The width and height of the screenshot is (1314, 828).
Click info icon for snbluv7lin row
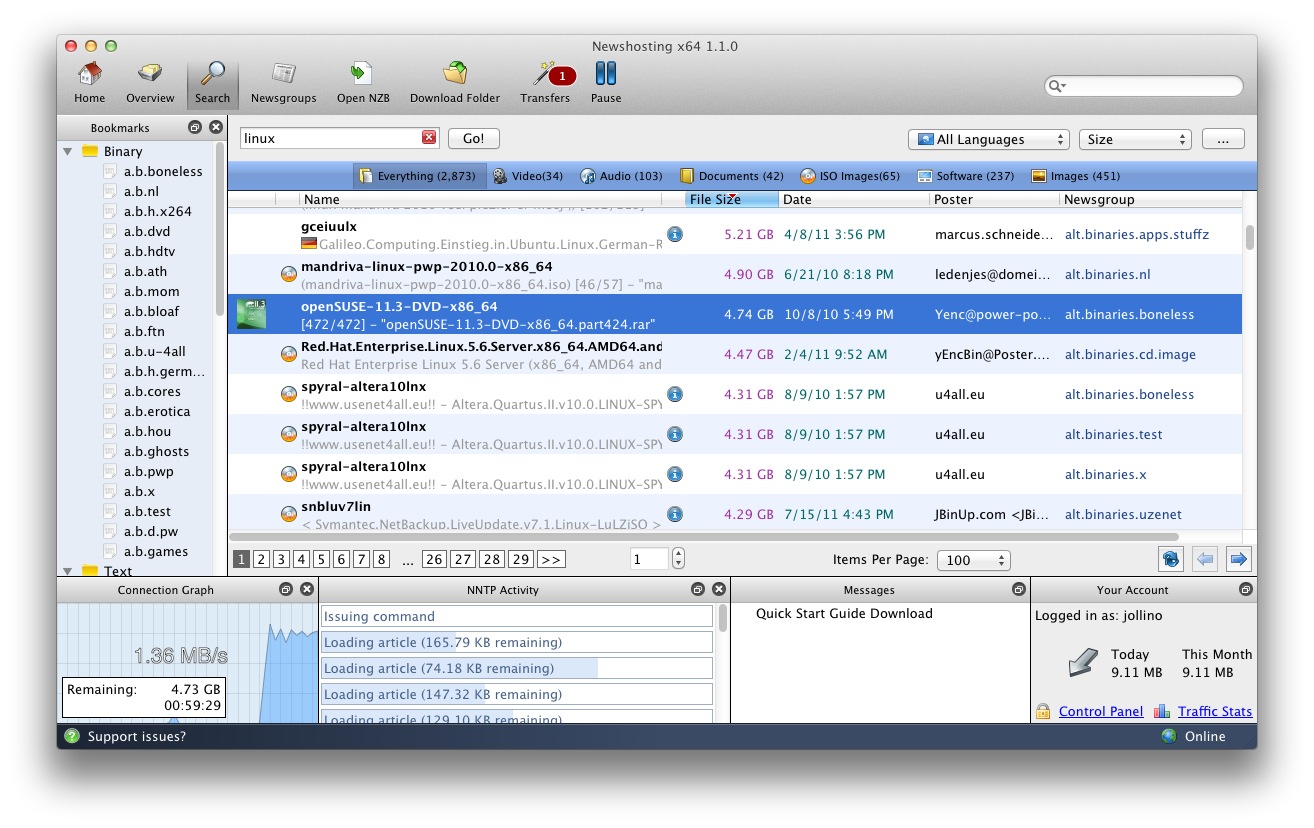675,514
